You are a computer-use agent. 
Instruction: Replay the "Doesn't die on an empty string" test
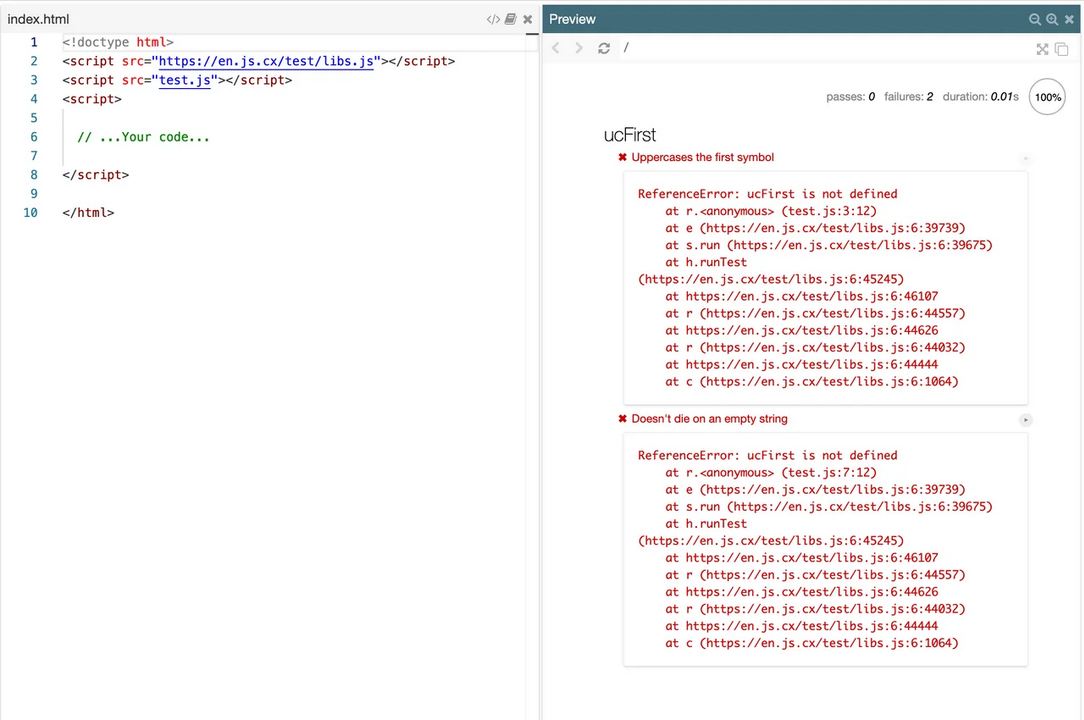1025,420
